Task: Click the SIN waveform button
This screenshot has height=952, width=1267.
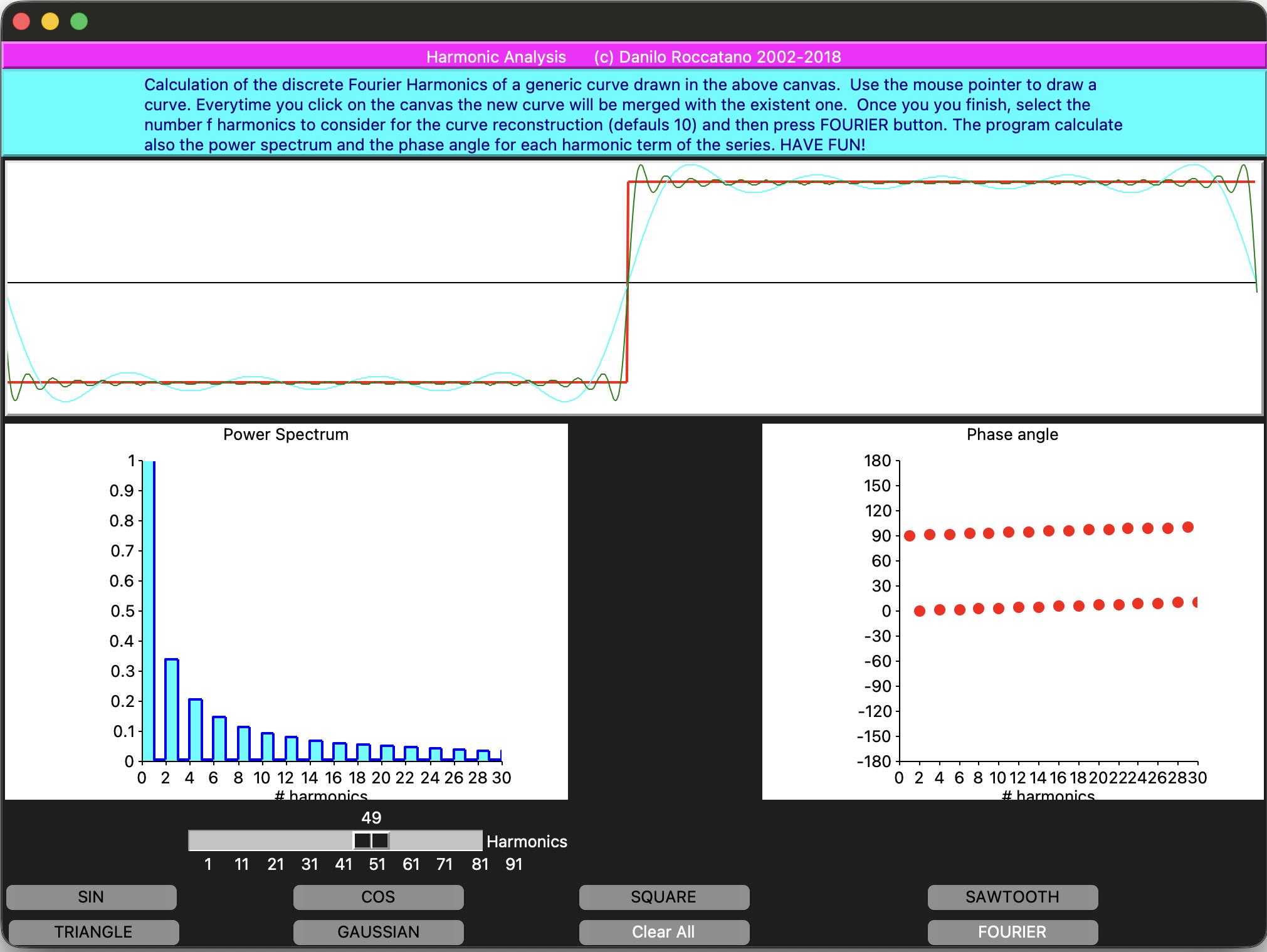Action: tap(92, 897)
